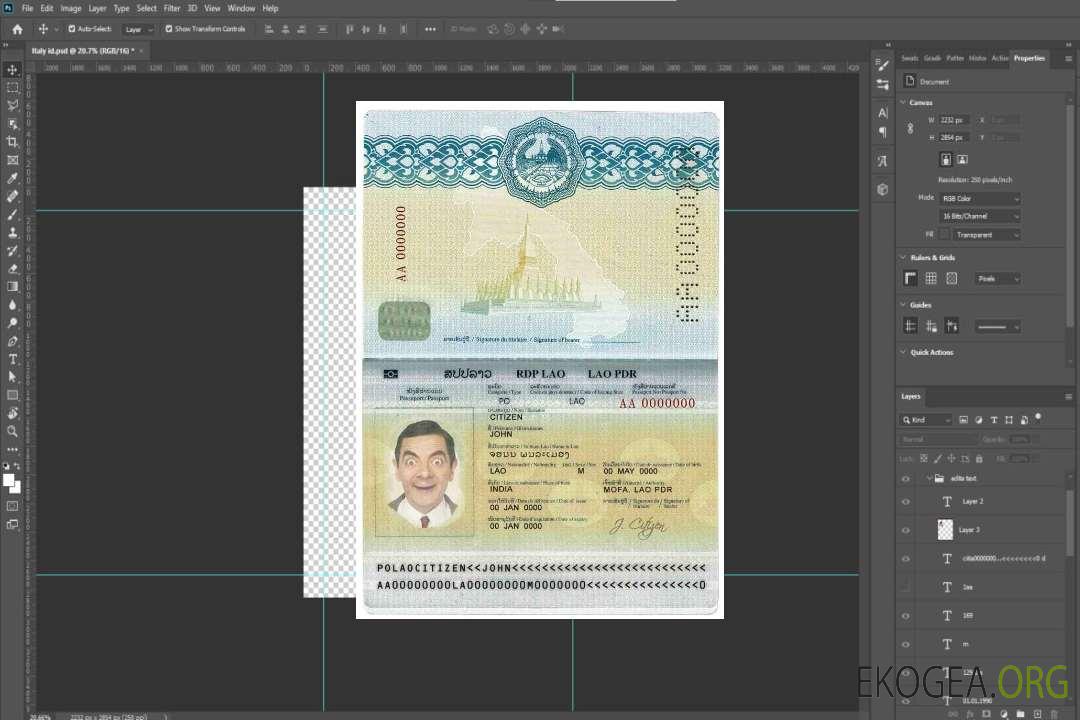This screenshot has width=1080, height=720.
Task: Toggle the rulers button in Rulers & Grids
Action: [x=911, y=278]
